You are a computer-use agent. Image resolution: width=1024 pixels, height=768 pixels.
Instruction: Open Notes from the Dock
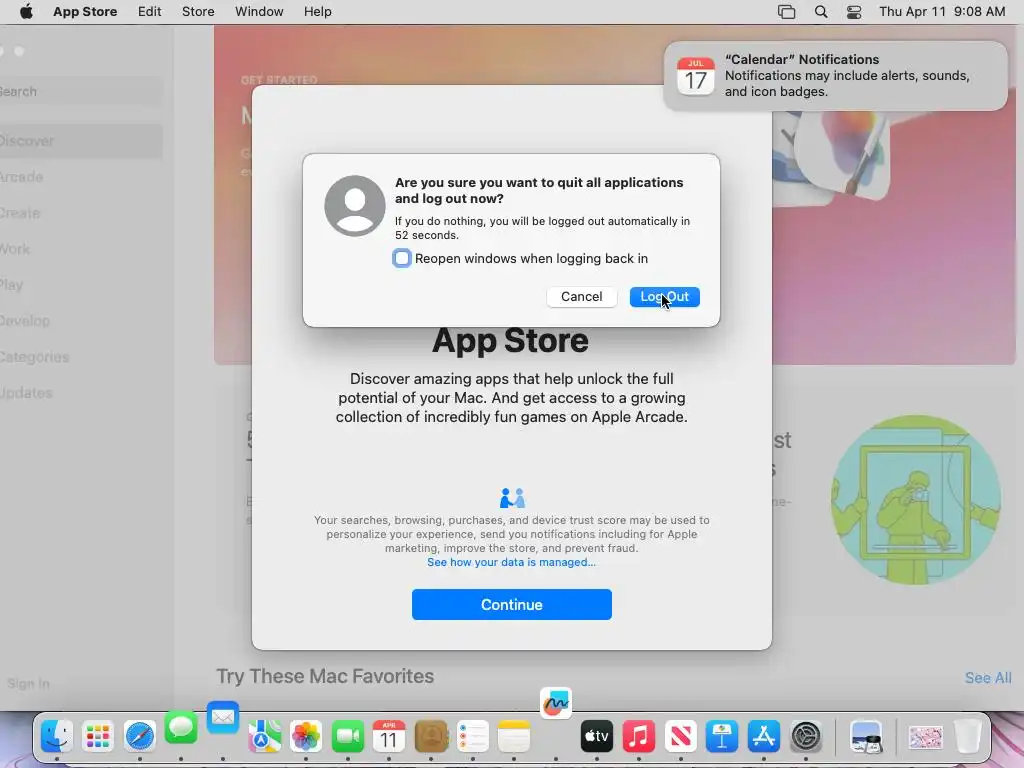[514, 737]
